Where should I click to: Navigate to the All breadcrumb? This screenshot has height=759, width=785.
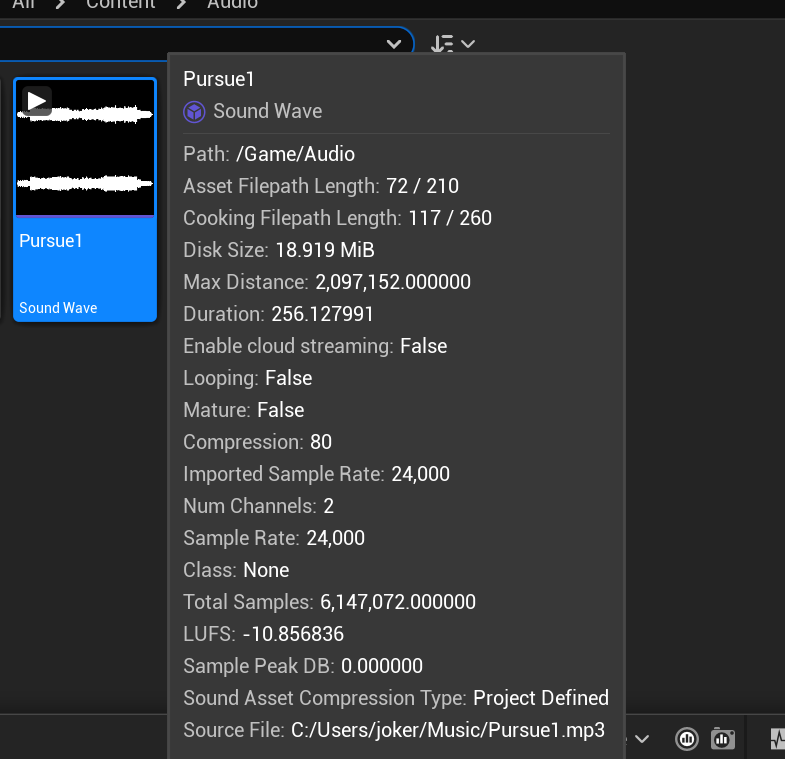tap(23, 4)
